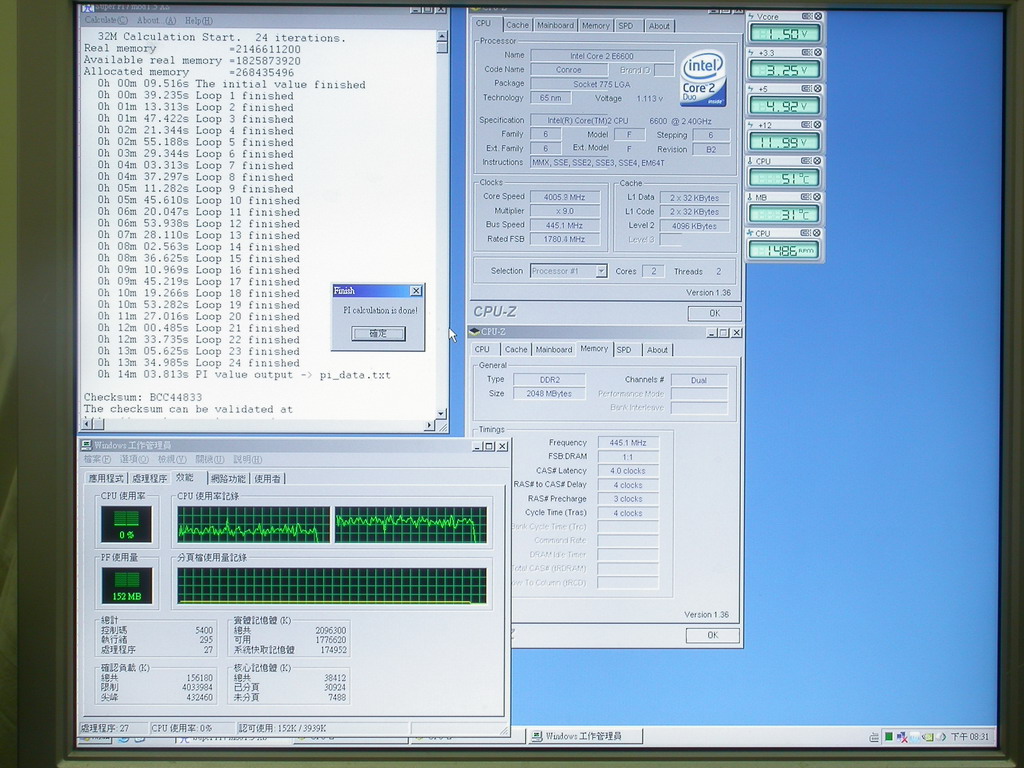Open settings icon on the +5 voltage widget
The height and width of the screenshot is (768, 1024).
pyautogui.click(x=807, y=88)
